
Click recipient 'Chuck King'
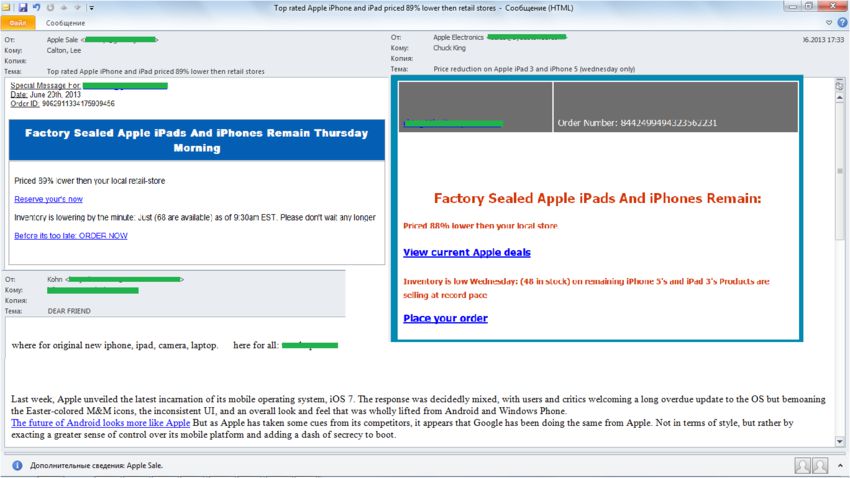point(449,48)
